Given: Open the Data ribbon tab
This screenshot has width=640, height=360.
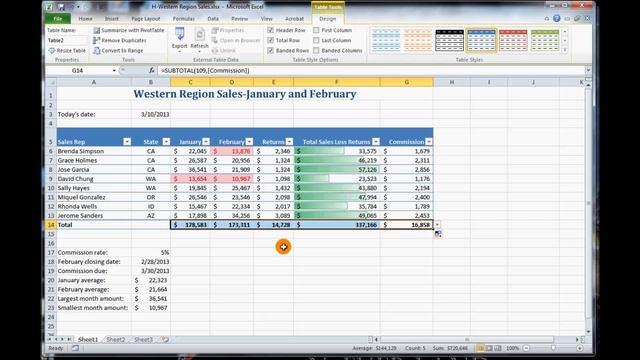Looking at the screenshot, I should (x=213, y=19).
